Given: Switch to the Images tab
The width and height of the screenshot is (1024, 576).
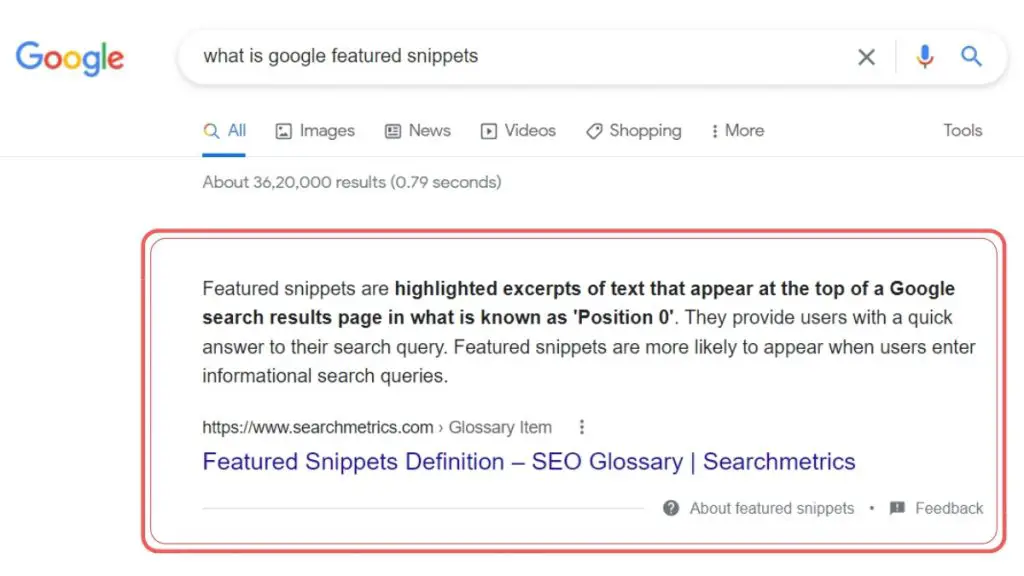Looking at the screenshot, I should (315, 131).
